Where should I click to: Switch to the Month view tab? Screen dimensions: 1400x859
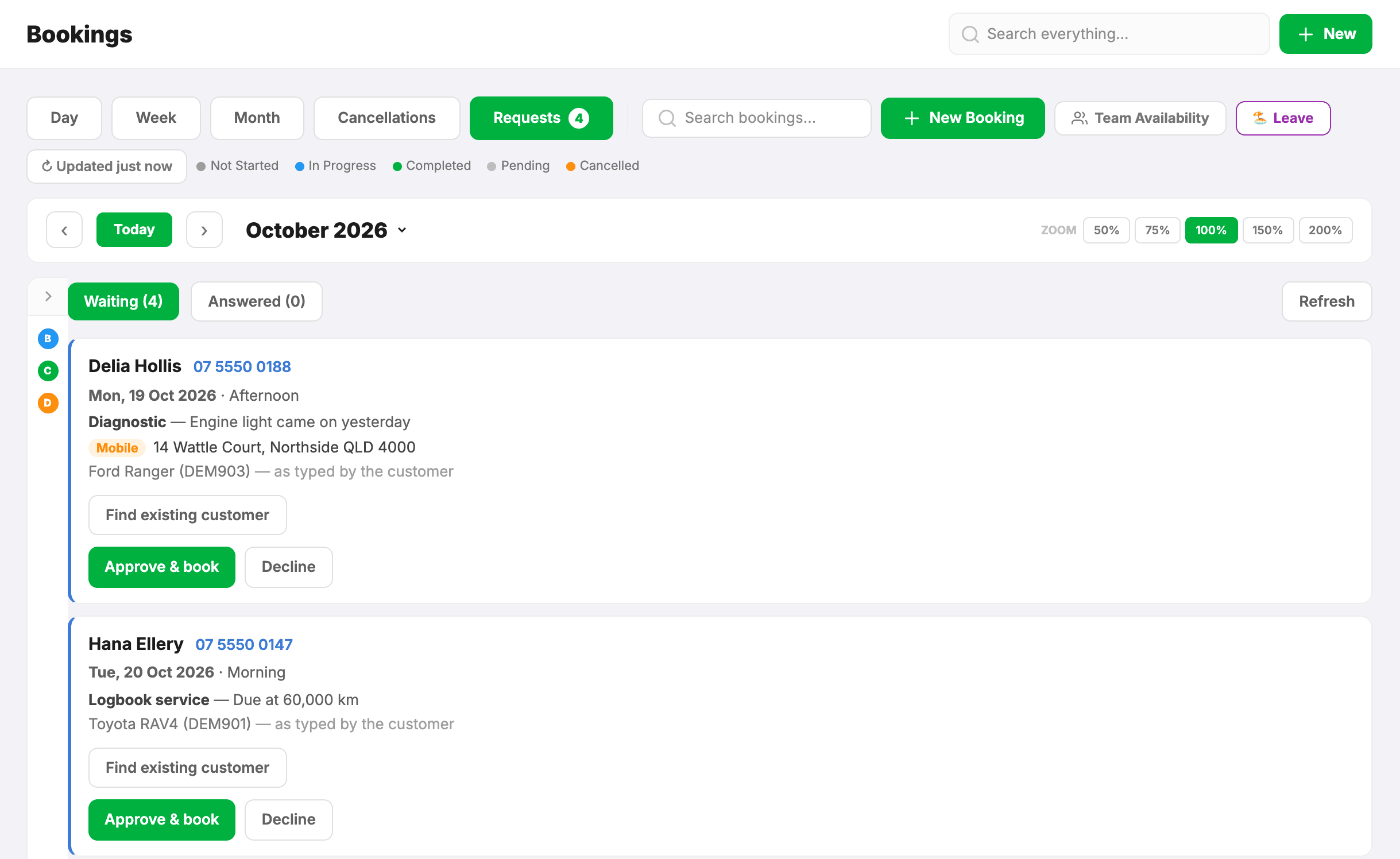(x=257, y=118)
